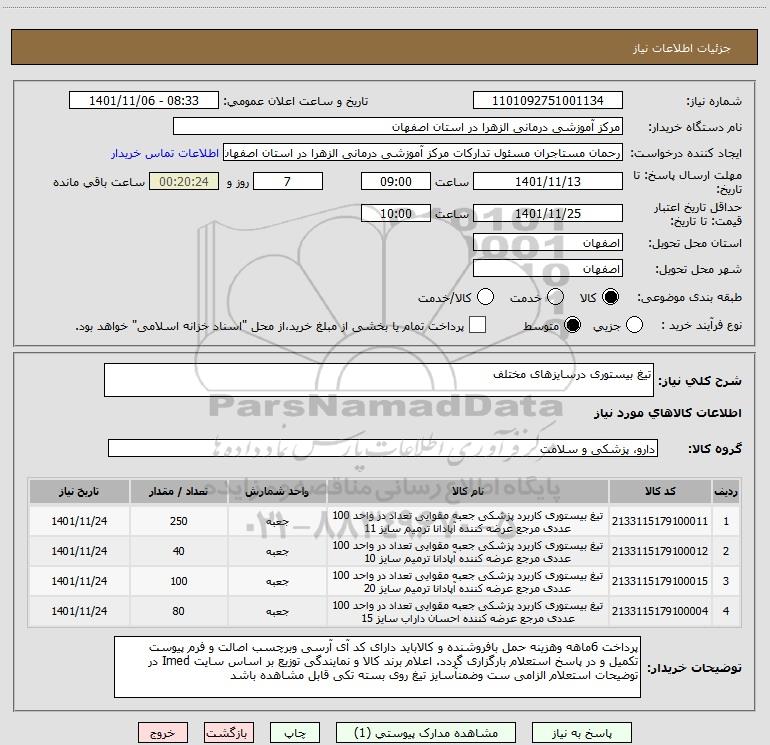Click the ردیف column header
770x745 pixels.
click(726, 491)
